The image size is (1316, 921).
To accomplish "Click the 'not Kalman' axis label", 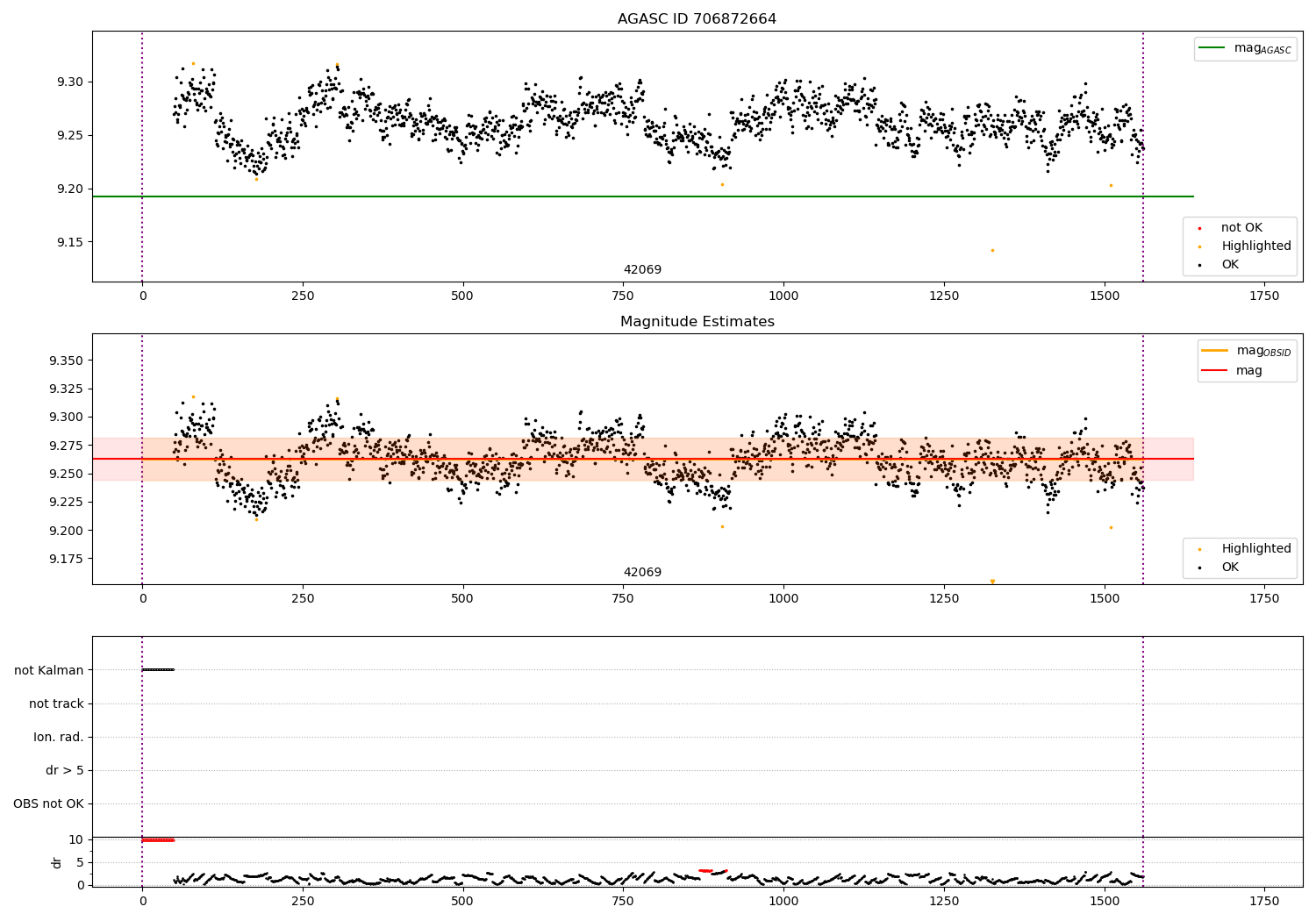I will 49,670.
